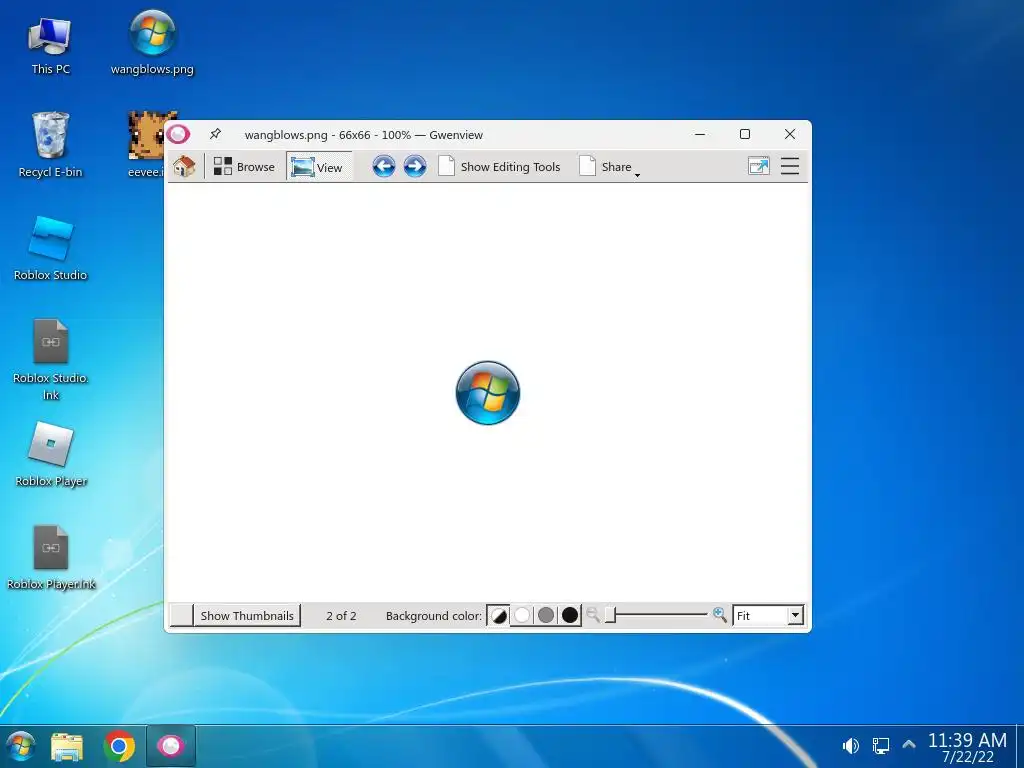Select Roblox Player.lnk file icon
Viewport: 1024px width, 768px height.
click(x=51, y=558)
